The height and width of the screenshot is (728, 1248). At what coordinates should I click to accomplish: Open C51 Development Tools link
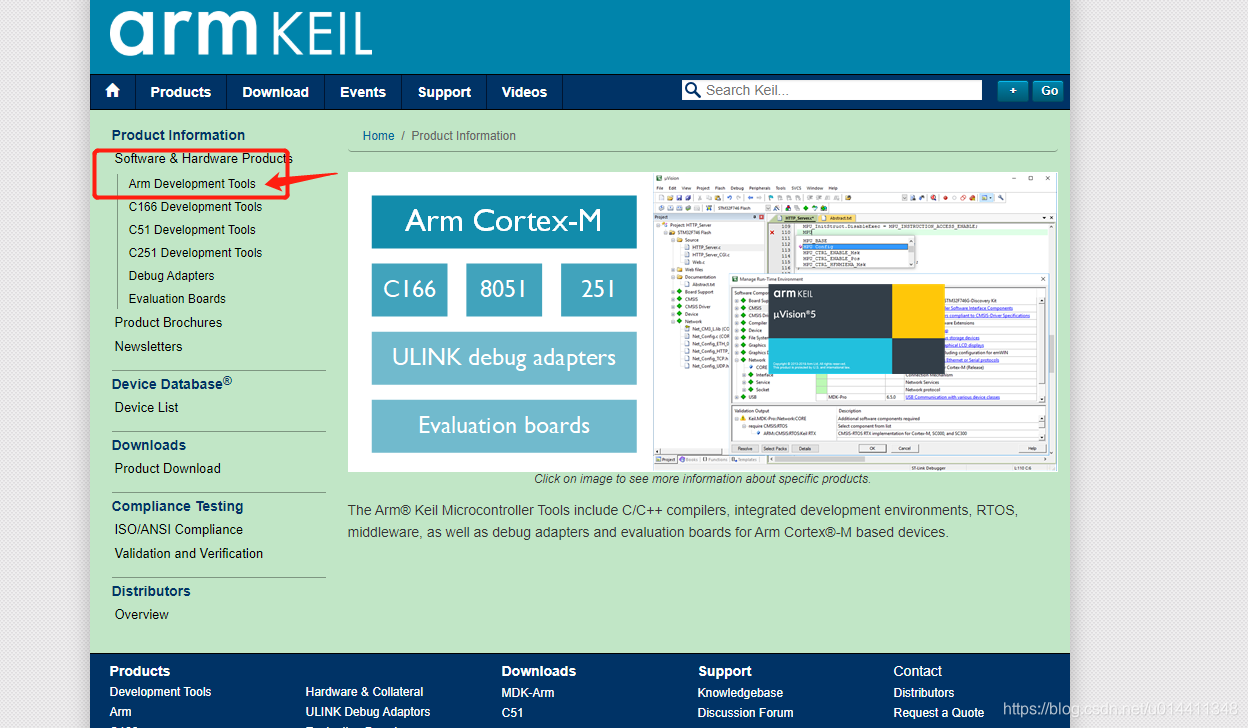coord(192,230)
